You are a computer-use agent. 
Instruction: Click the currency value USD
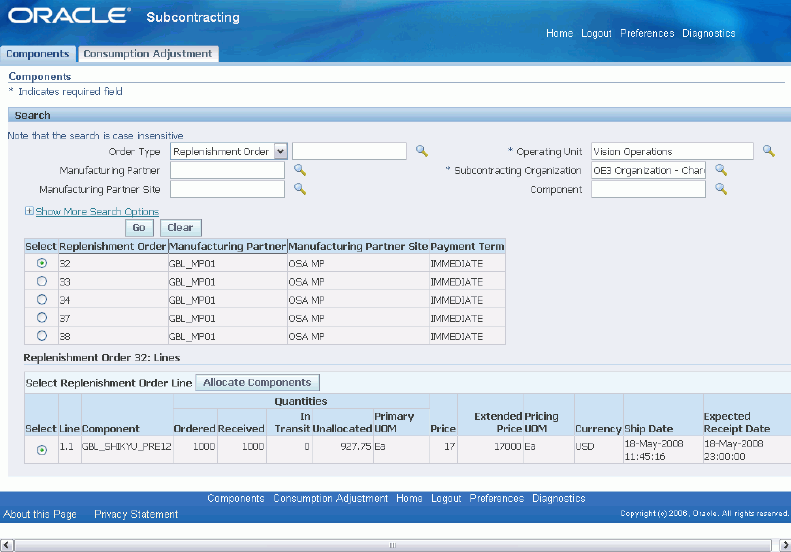coord(585,447)
